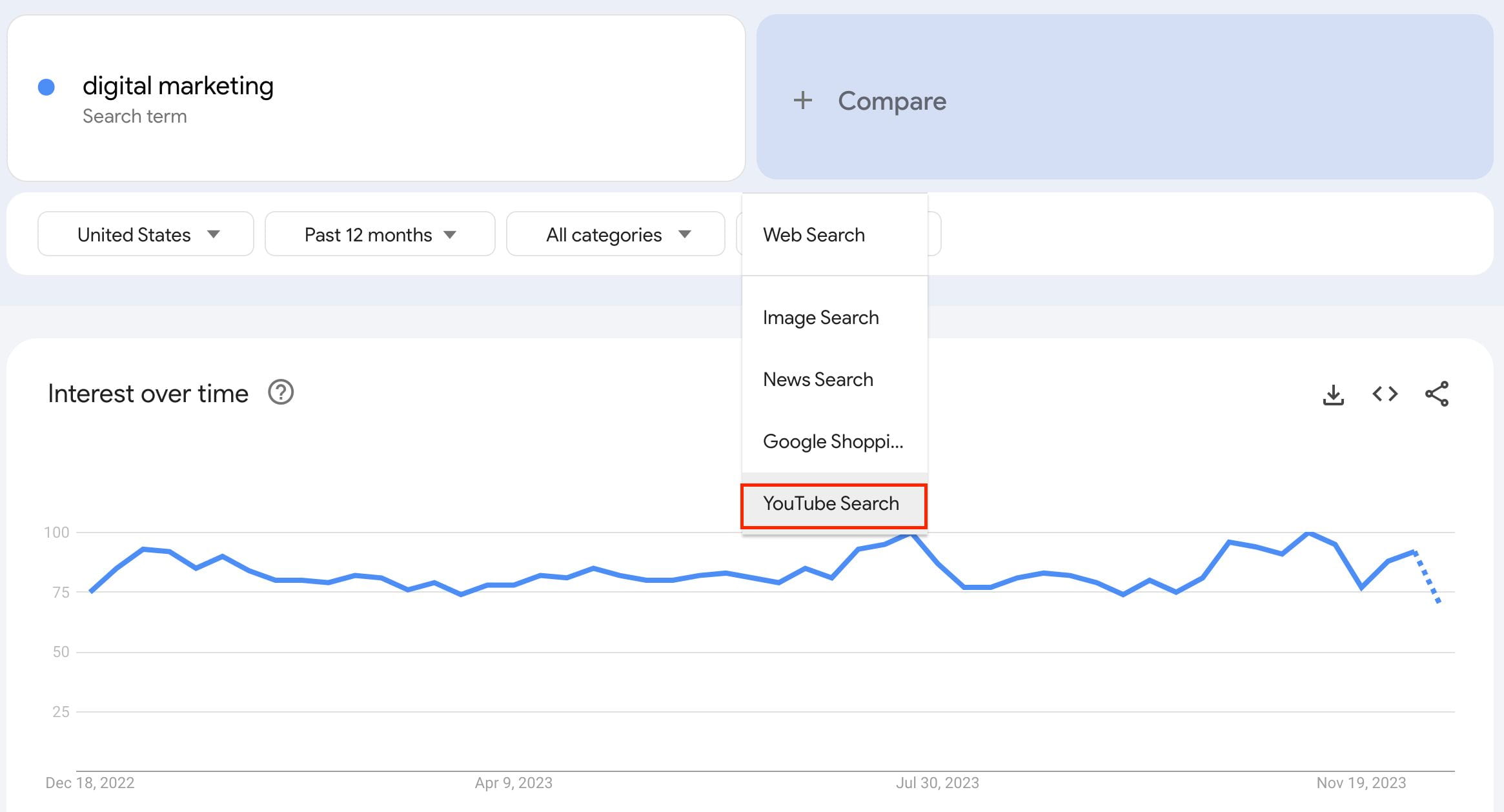Click the All categories dropdown arrow
The image size is (1504, 812).
pyautogui.click(x=685, y=234)
